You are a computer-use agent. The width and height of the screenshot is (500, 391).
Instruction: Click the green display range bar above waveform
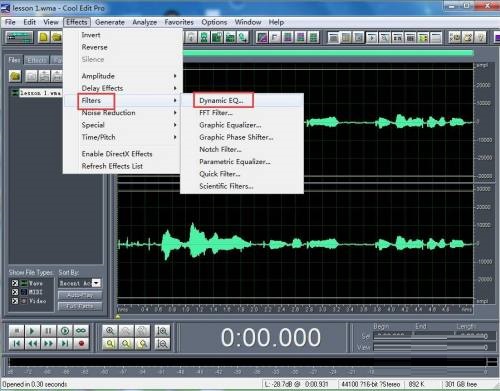(328, 53)
